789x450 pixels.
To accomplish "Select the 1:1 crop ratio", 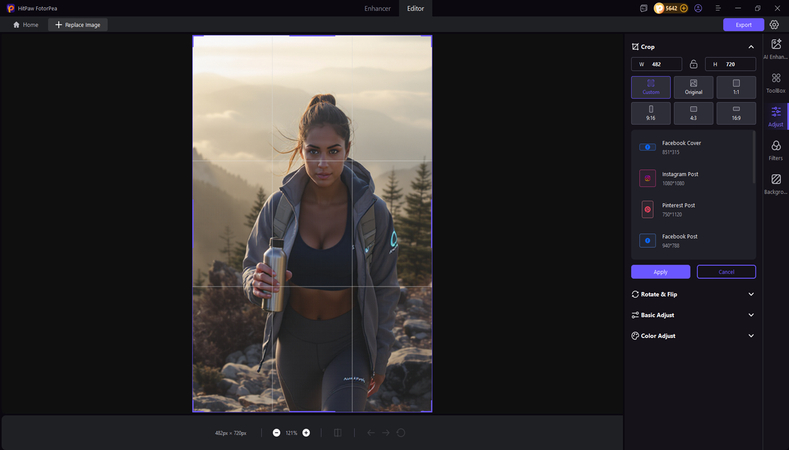I will point(736,87).
